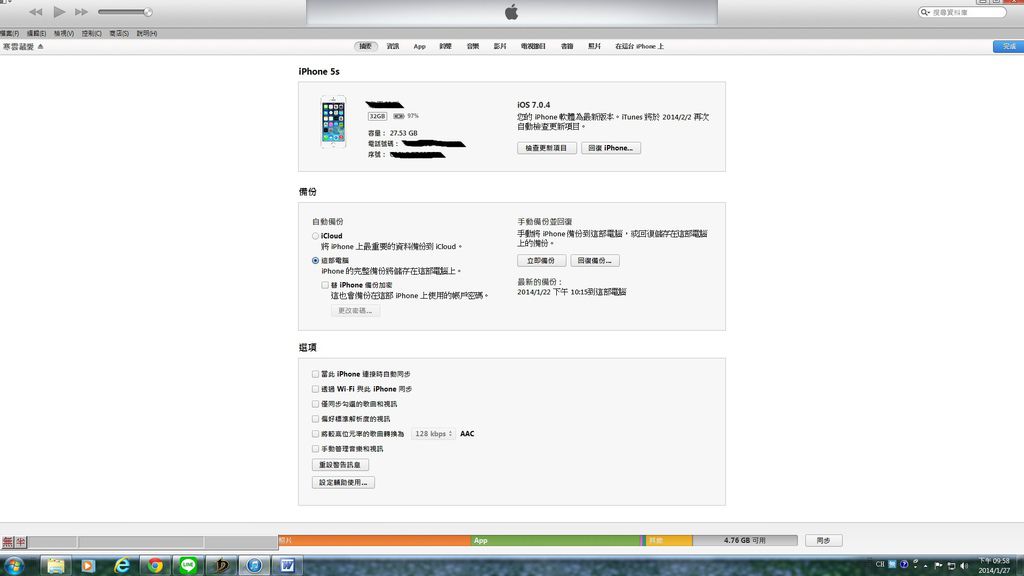Click the orange 照片 storage bar segment
Viewport: 1024px width, 576px height.
tap(374, 541)
